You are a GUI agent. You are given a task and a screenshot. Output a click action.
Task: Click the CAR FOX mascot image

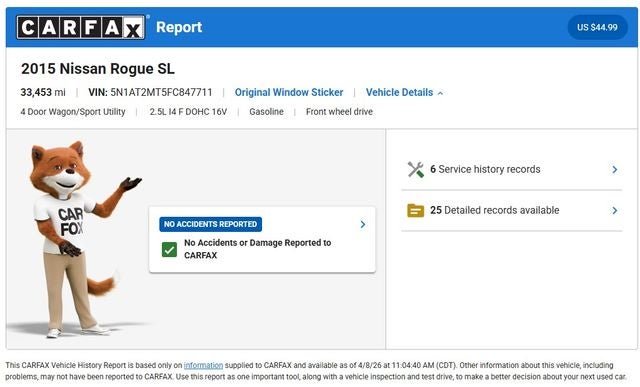(80, 239)
